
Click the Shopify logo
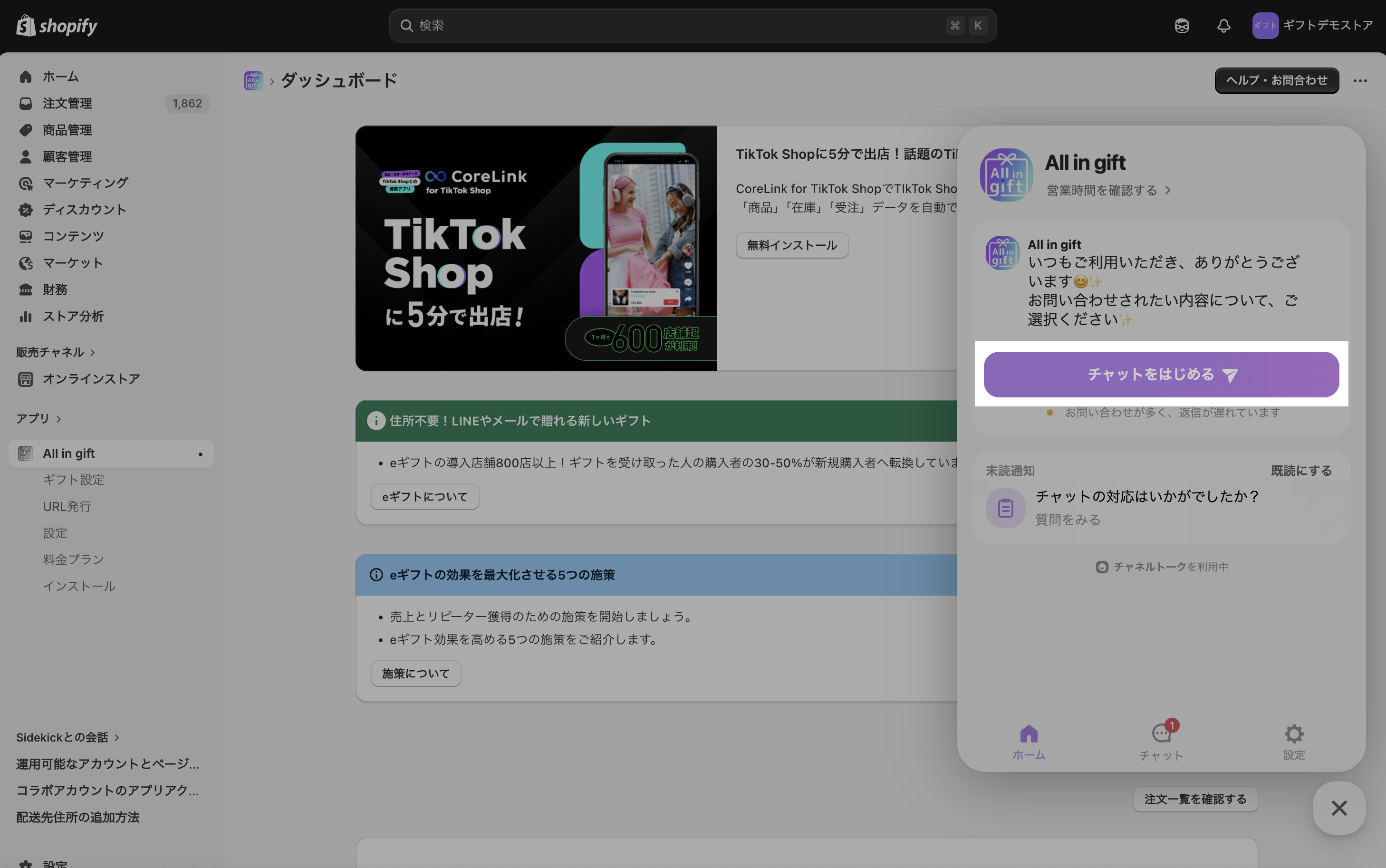pos(56,25)
